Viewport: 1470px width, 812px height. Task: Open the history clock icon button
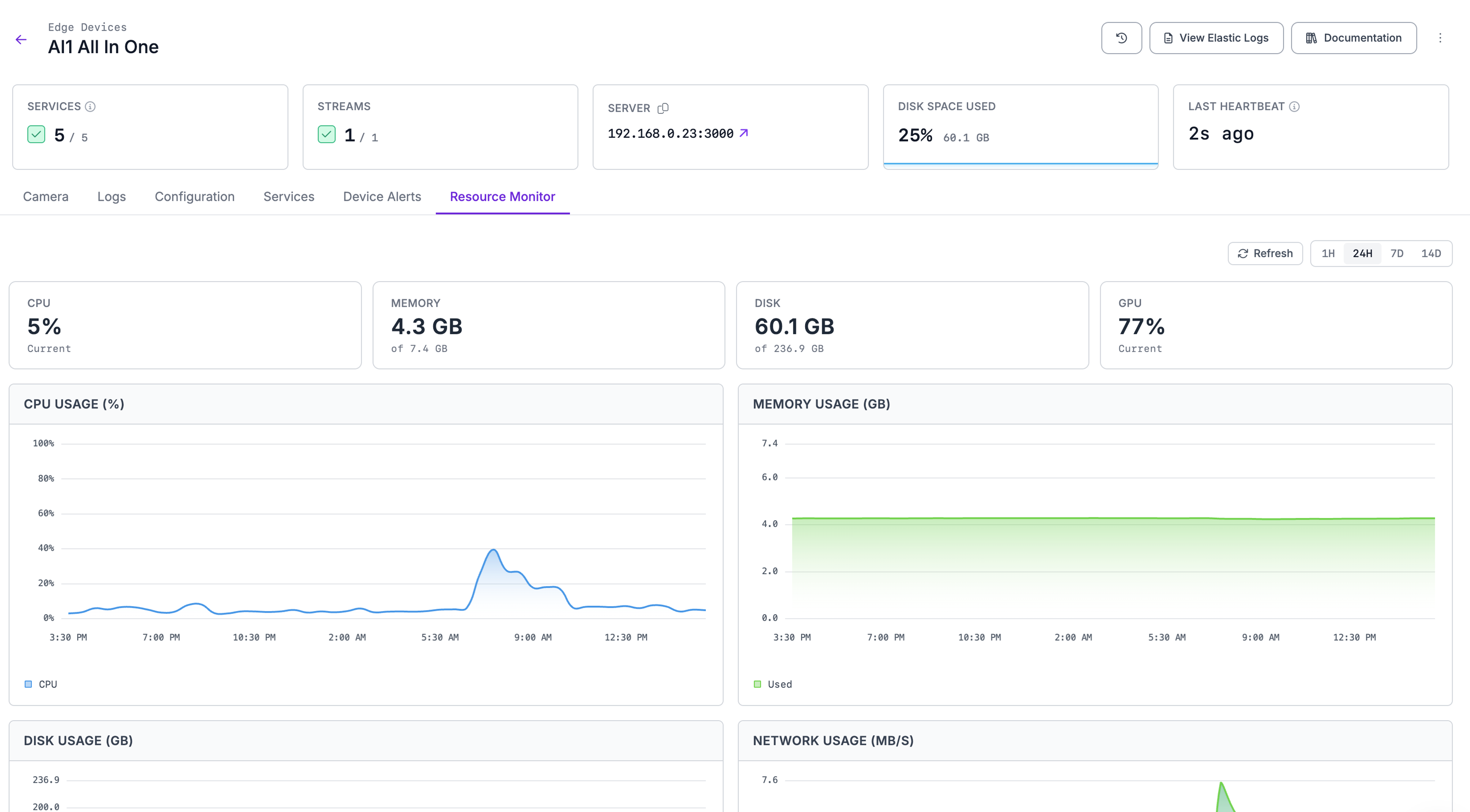[1121, 38]
